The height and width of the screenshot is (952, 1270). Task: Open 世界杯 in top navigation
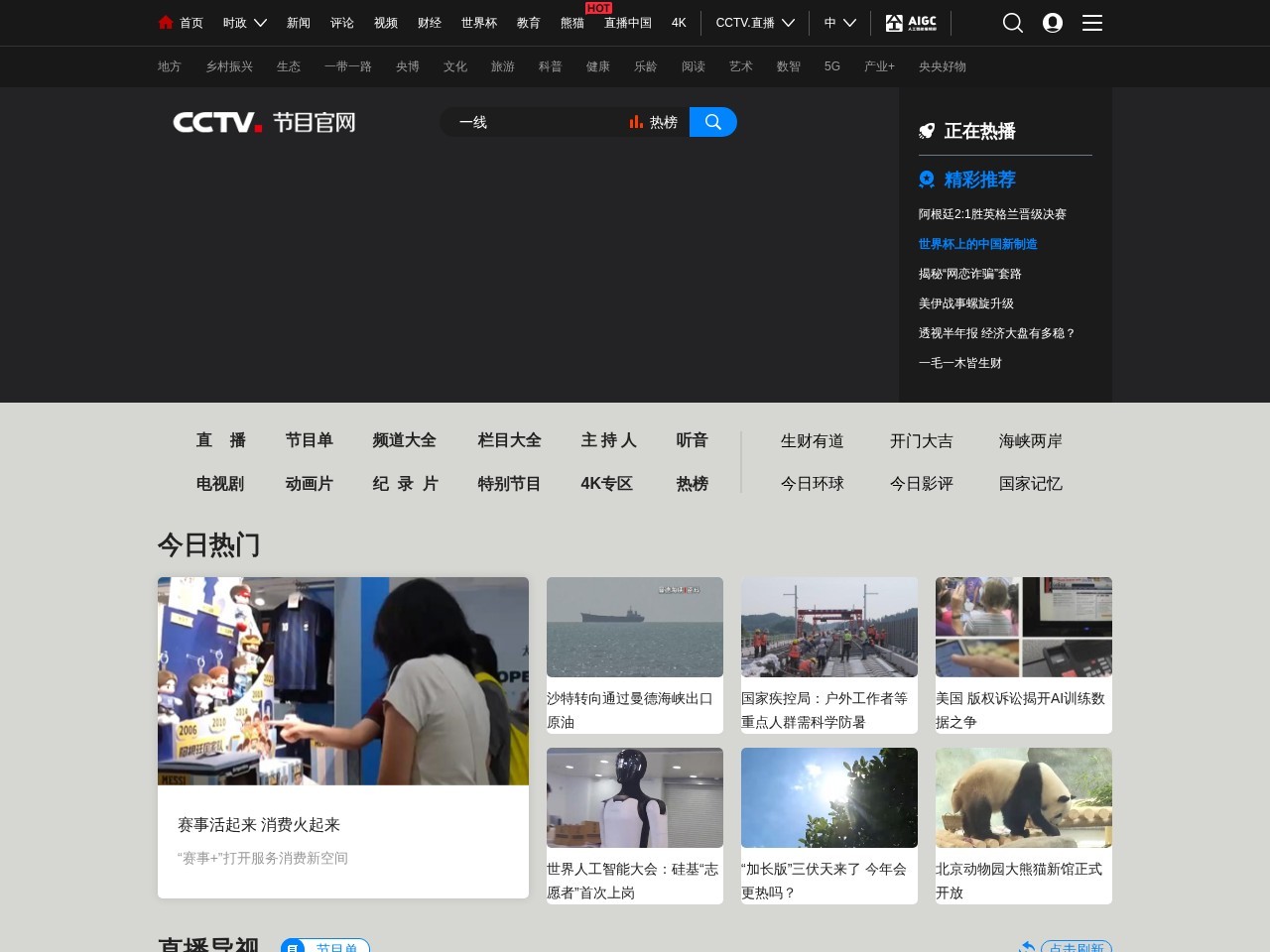pyautogui.click(x=479, y=23)
